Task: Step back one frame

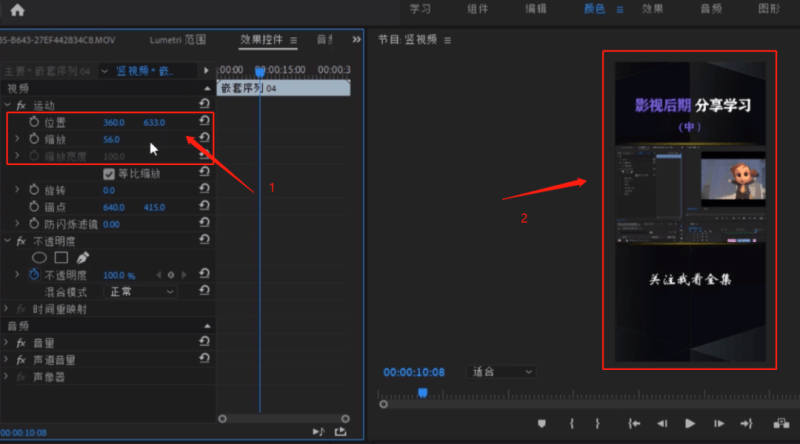Action: coord(662,424)
